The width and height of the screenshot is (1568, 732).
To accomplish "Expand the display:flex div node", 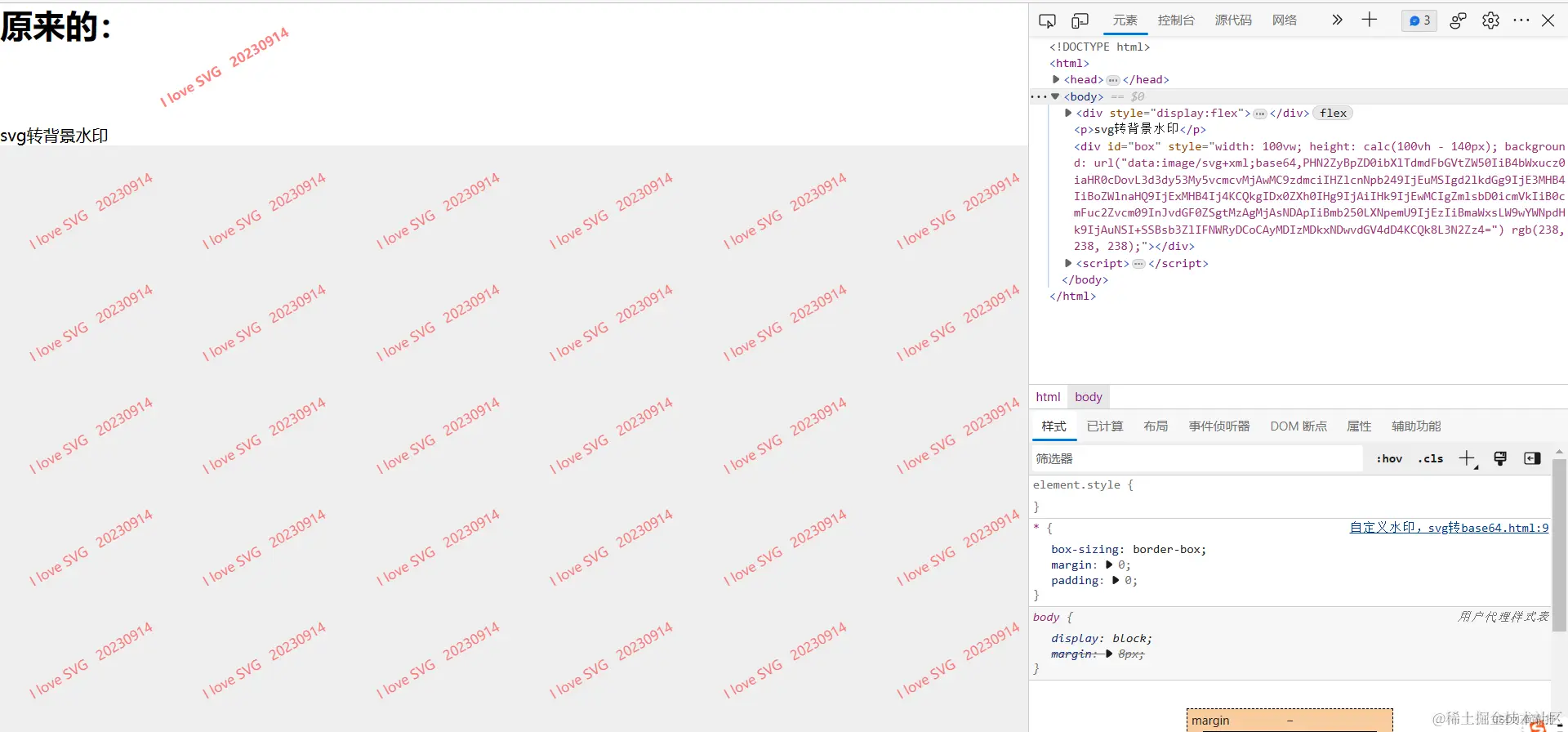I will [x=1068, y=113].
